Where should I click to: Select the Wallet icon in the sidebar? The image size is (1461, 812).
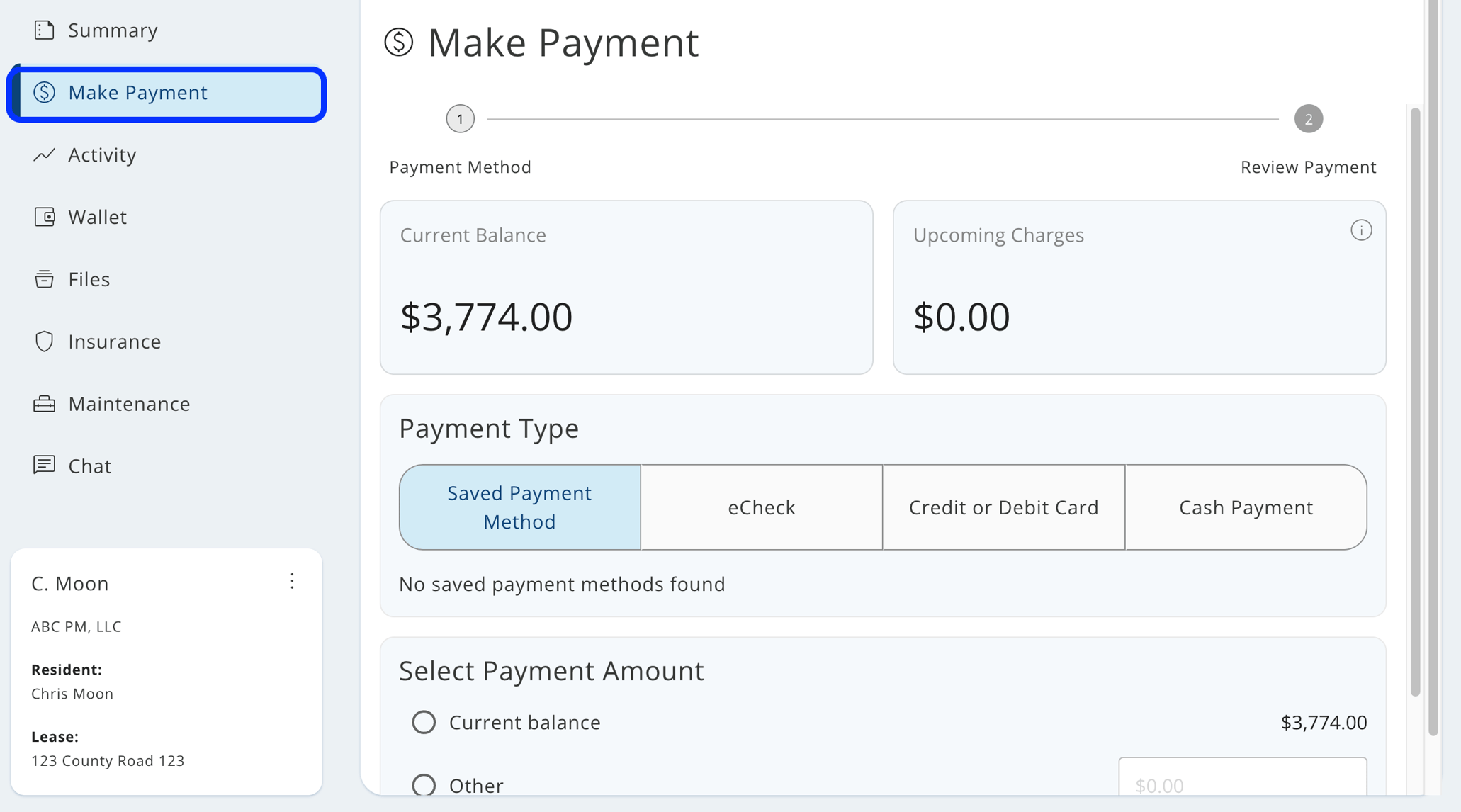pos(44,217)
